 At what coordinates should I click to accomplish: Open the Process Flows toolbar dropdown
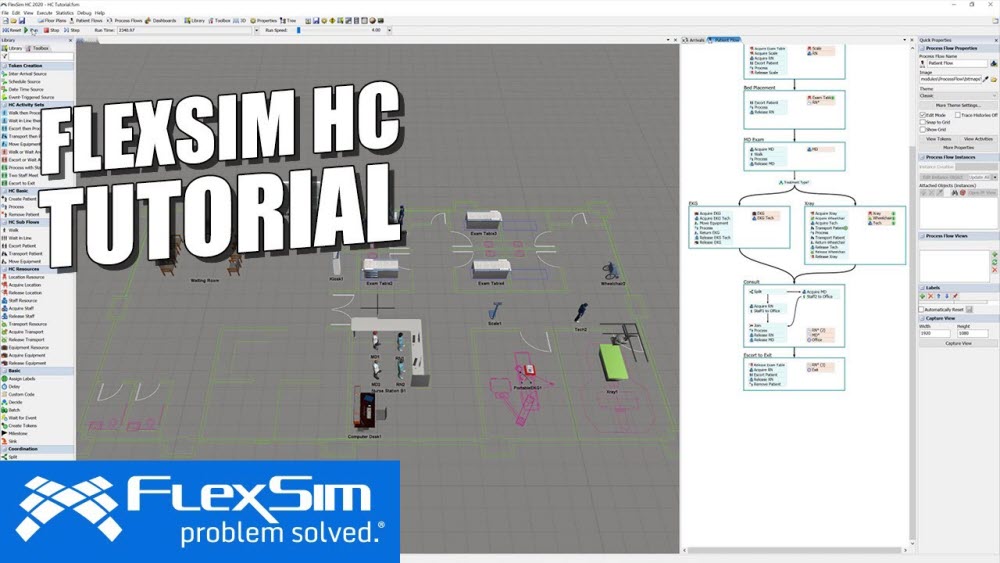coord(124,20)
